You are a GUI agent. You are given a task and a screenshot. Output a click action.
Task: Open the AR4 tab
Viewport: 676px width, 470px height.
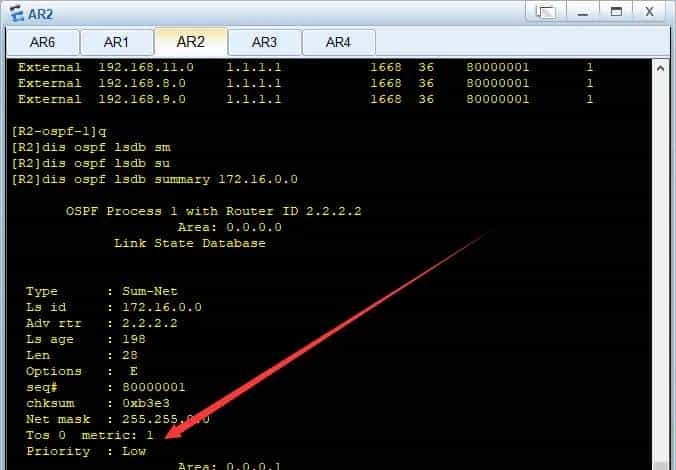tap(338, 42)
